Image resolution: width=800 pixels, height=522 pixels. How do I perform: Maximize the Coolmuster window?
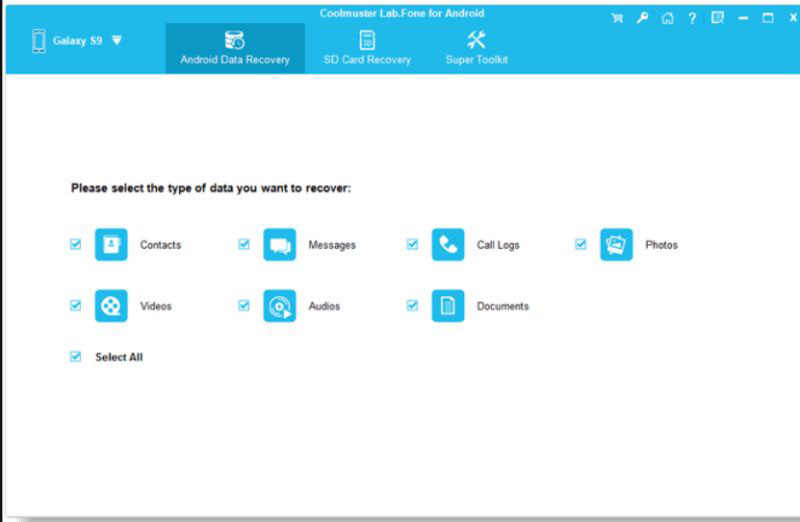768,18
